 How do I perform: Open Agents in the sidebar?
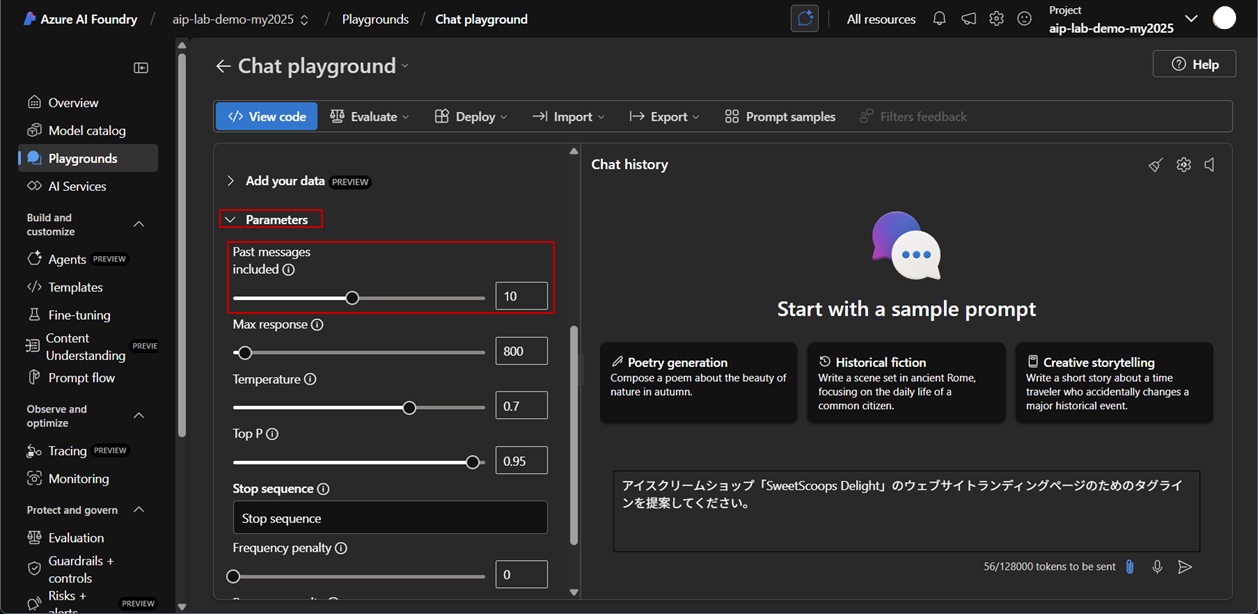[x=67, y=259]
